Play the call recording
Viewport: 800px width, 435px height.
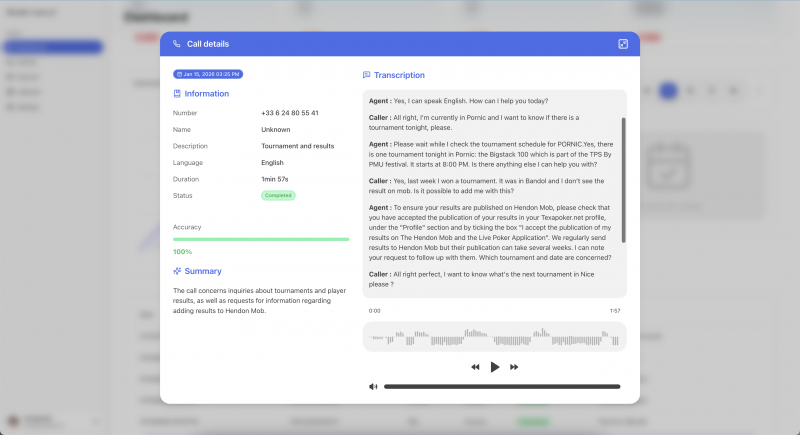(x=494, y=367)
